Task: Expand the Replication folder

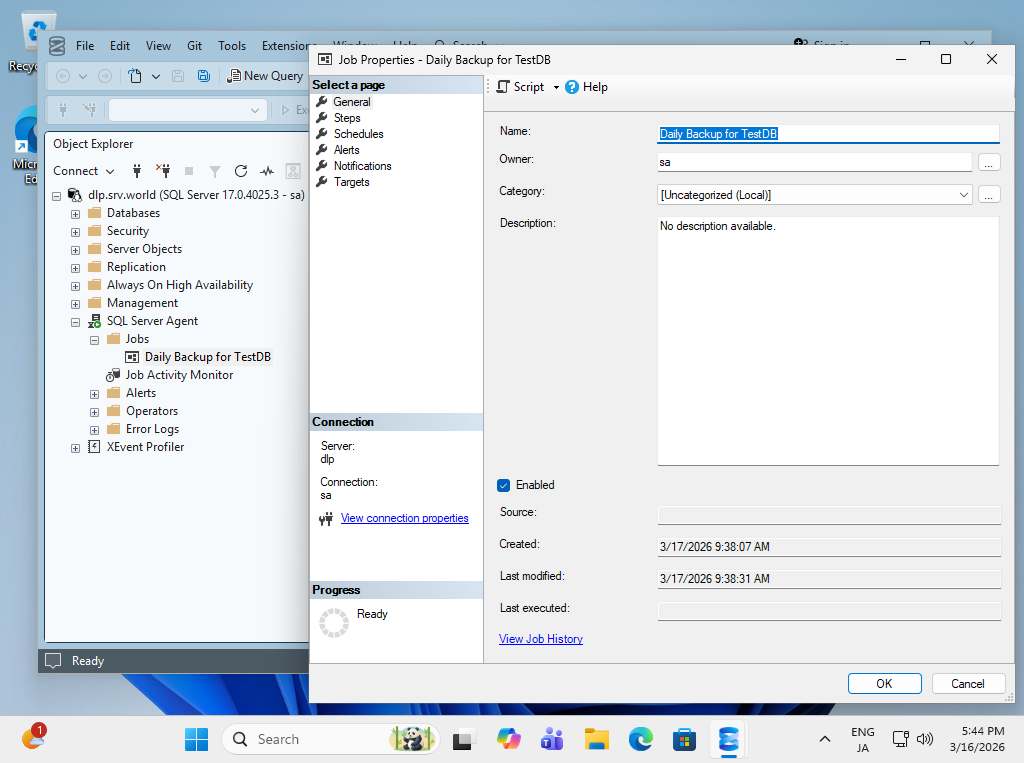Action: pos(76,268)
